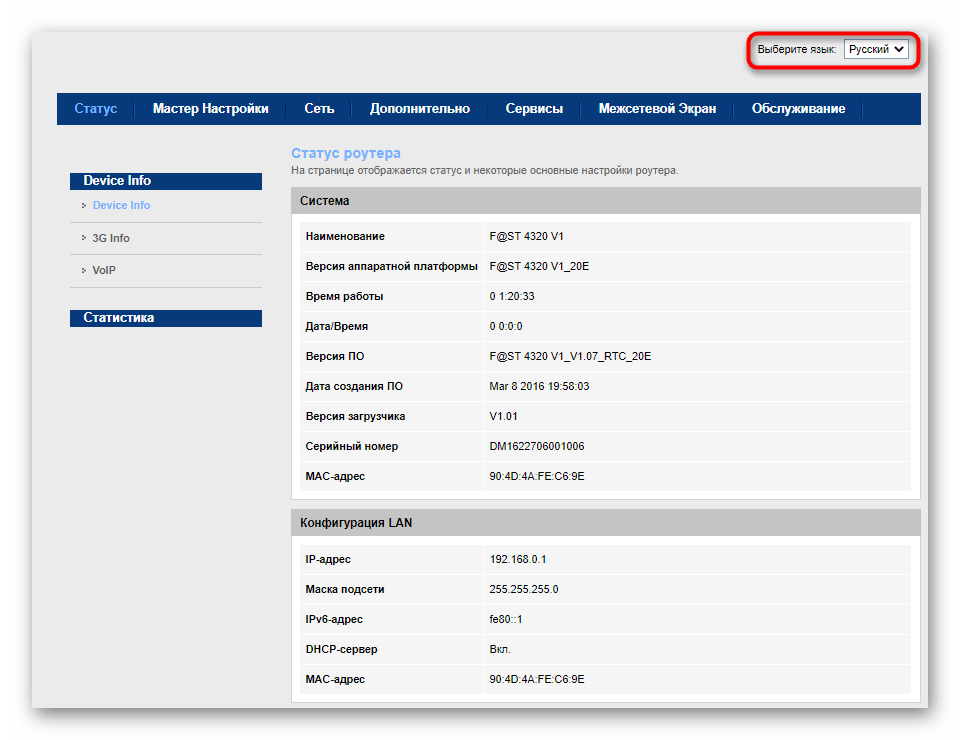960x740 pixels.
Task: Expand the Статистика sidebar section
Action: [119, 318]
